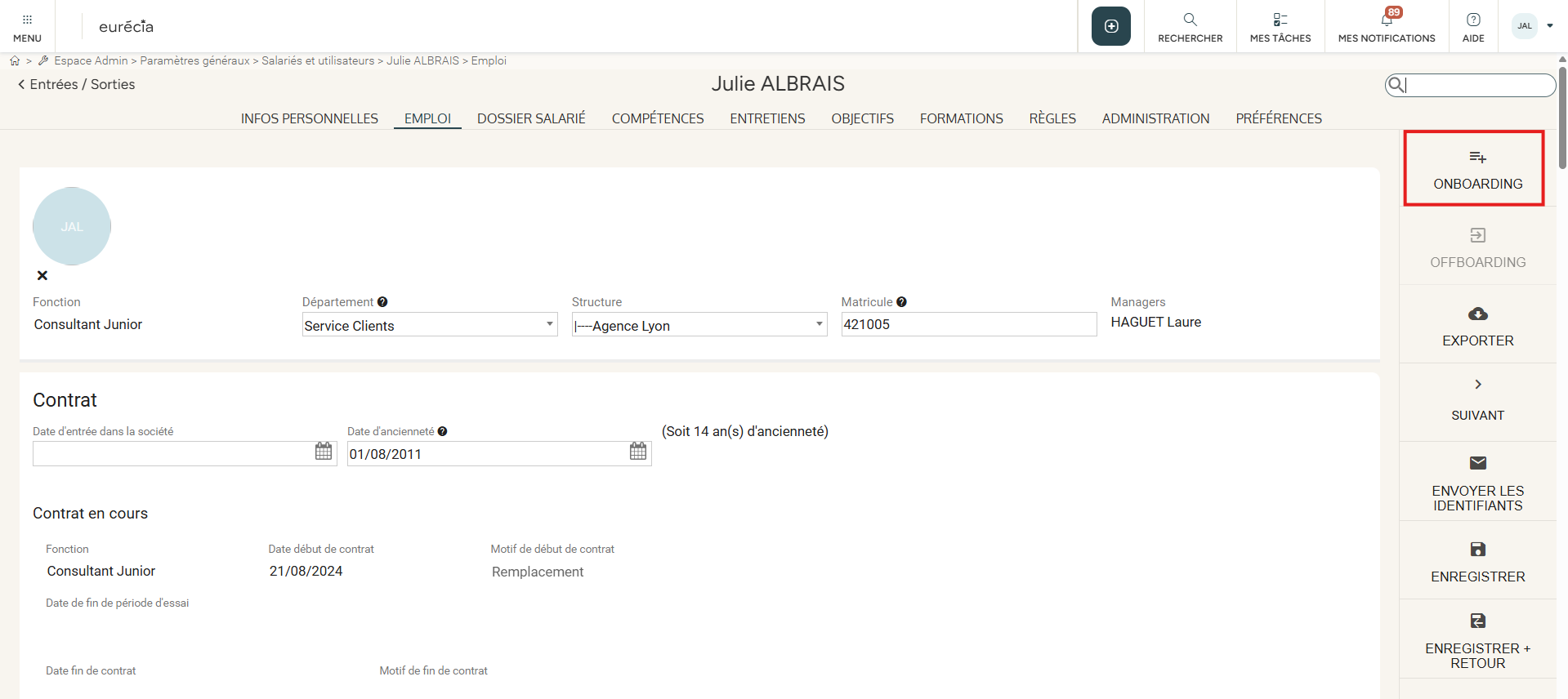1568x699 pixels.
Task: Click the Suivant button
Action: point(1477,400)
